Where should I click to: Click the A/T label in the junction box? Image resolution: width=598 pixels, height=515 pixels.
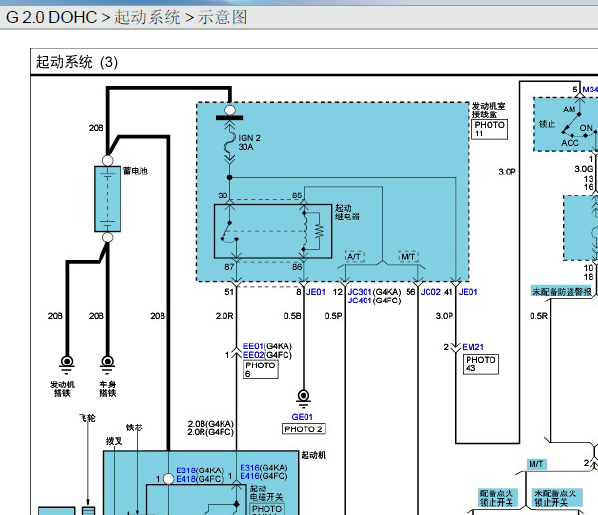pos(354,256)
